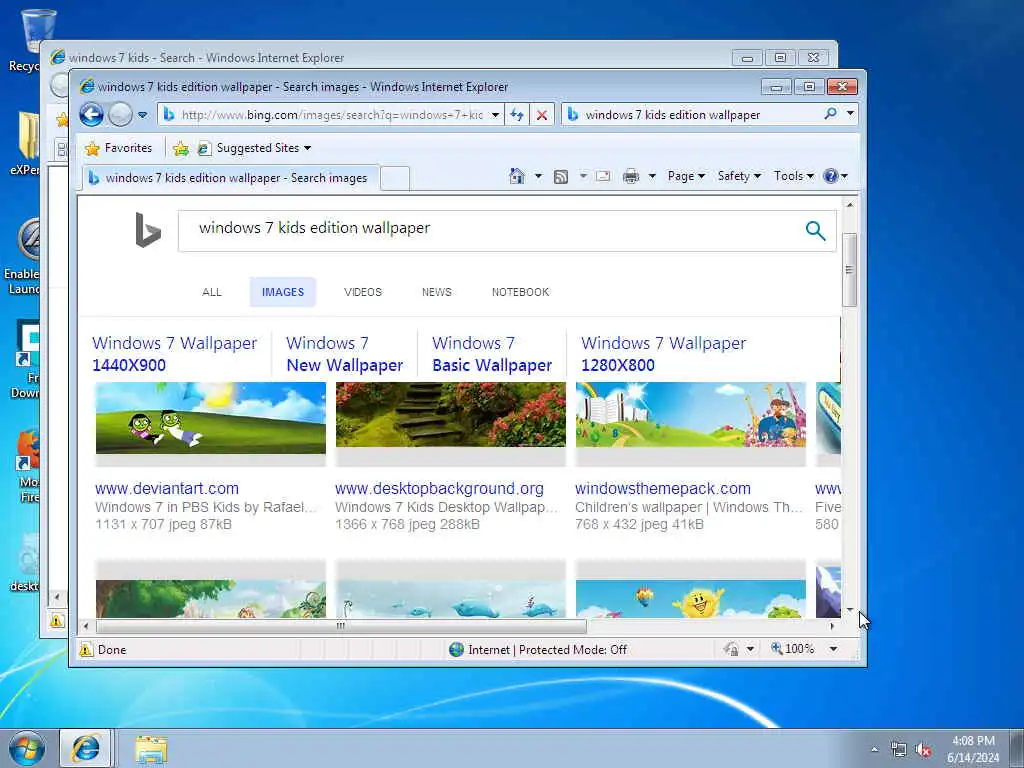Open the www.deviantart.com link
The height and width of the screenshot is (768, 1024).
[167, 488]
